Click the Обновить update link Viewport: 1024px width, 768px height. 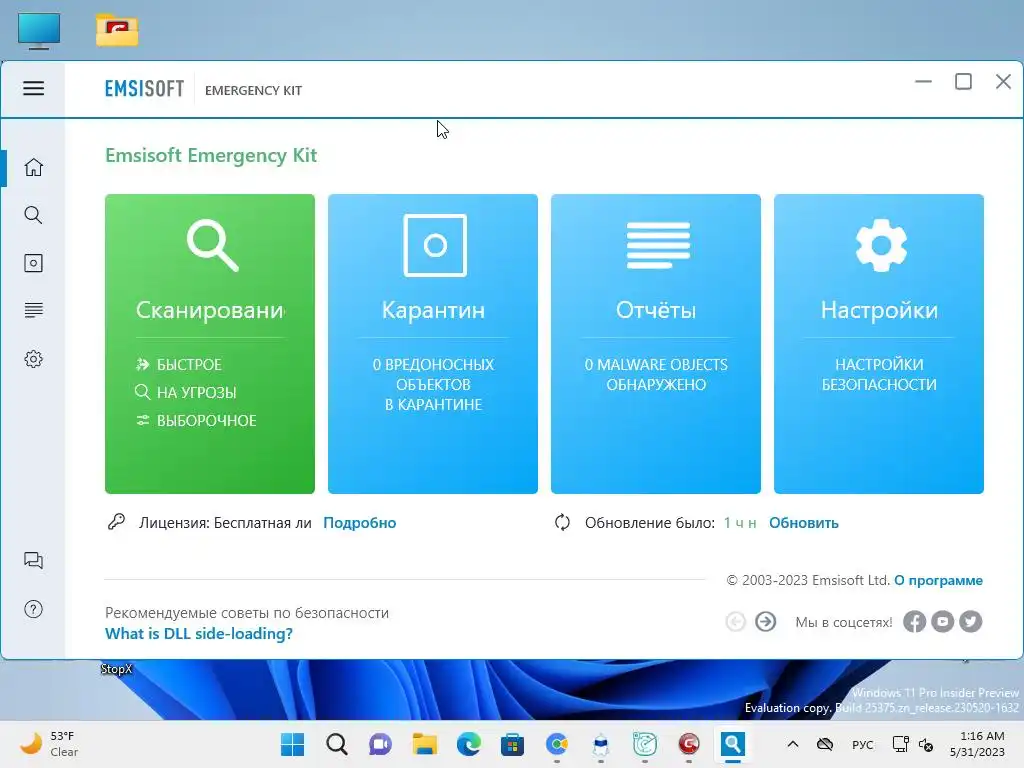[x=804, y=523]
